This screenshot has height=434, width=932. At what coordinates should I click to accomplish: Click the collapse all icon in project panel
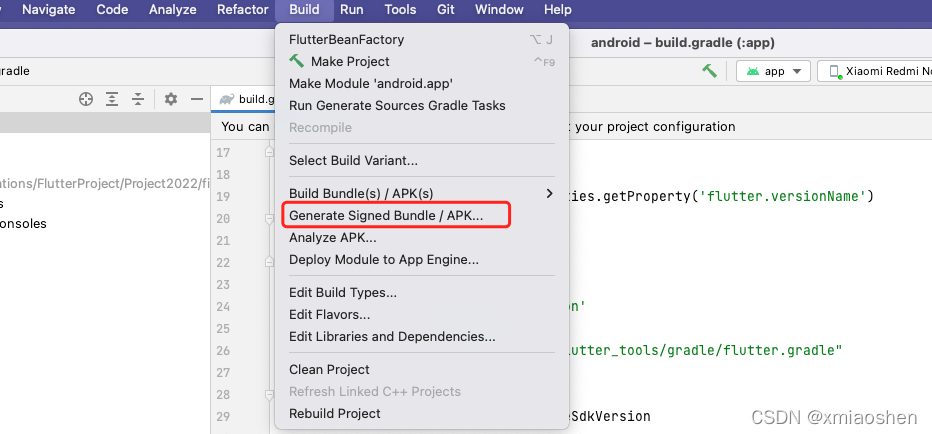tap(138, 99)
